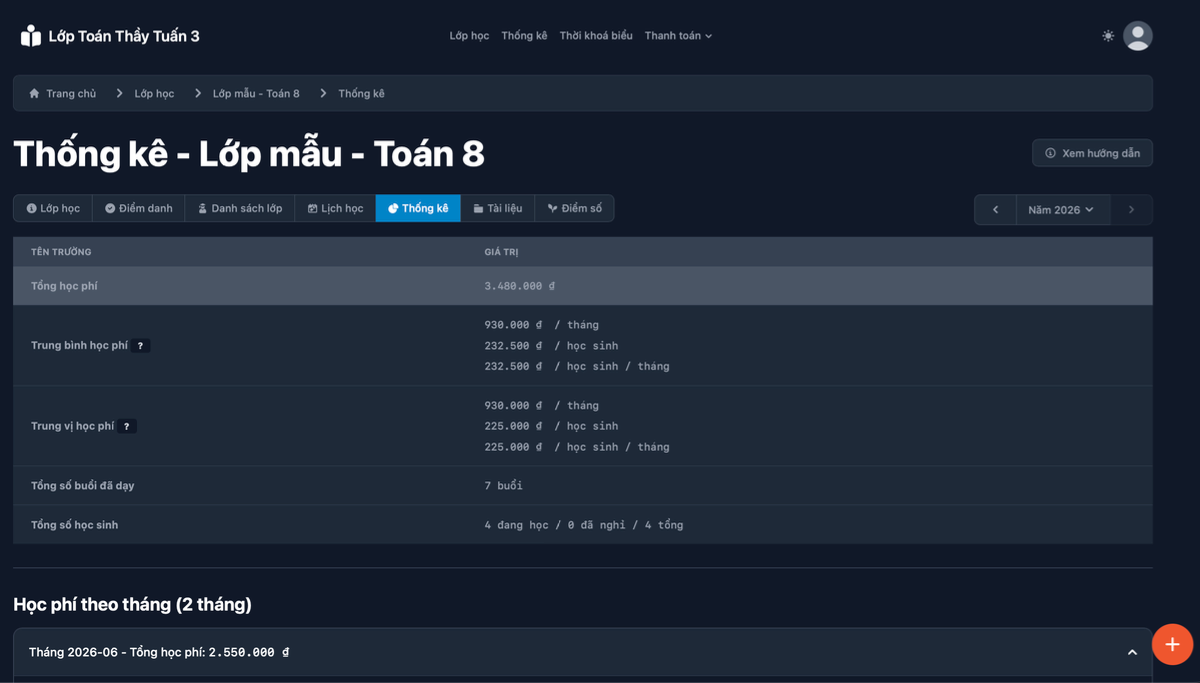Click the Tổng học phí row label
This screenshot has height=683, width=1200.
(x=64, y=286)
